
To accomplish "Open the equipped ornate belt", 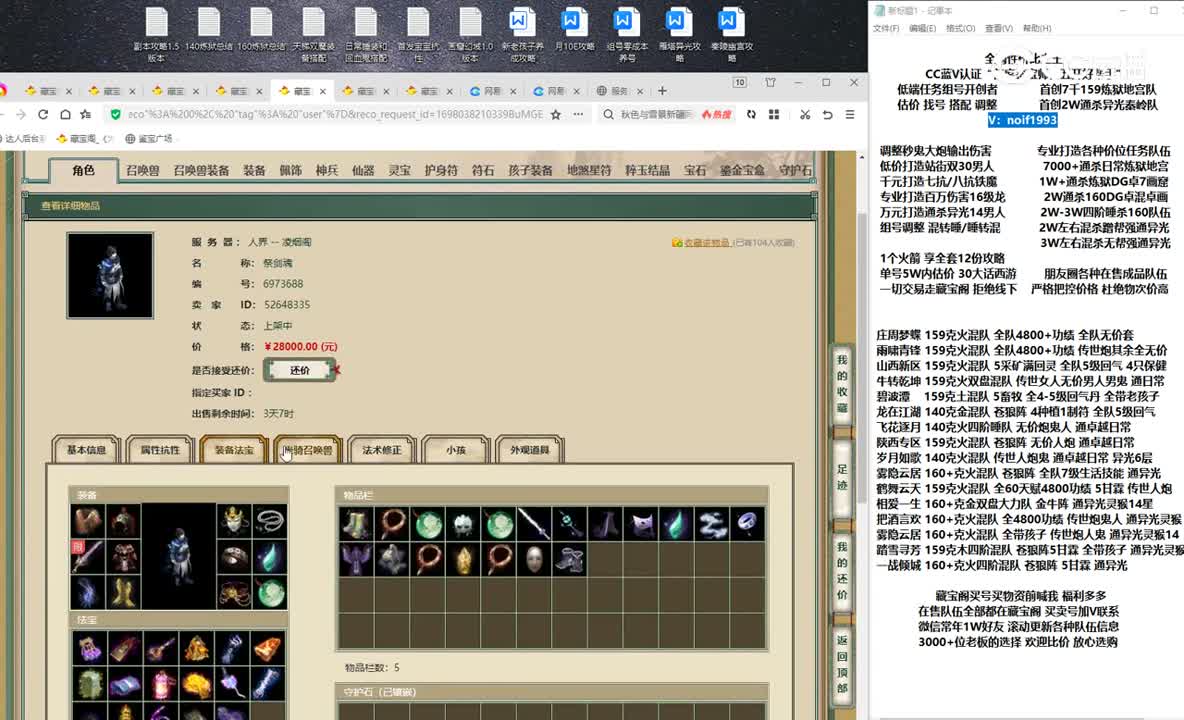I will (x=233, y=592).
